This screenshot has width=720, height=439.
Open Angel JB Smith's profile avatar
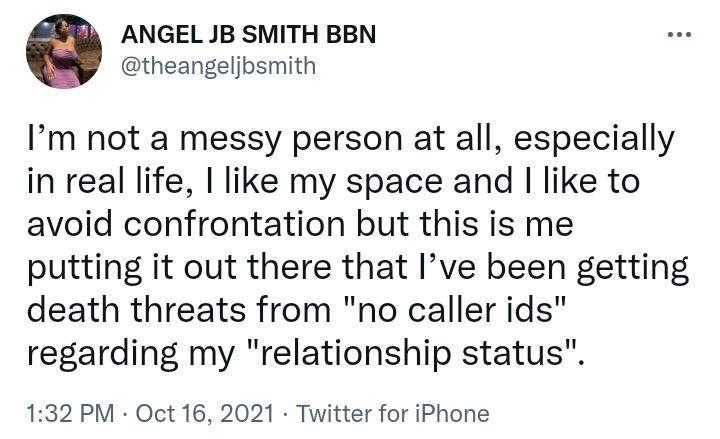(x=64, y=51)
